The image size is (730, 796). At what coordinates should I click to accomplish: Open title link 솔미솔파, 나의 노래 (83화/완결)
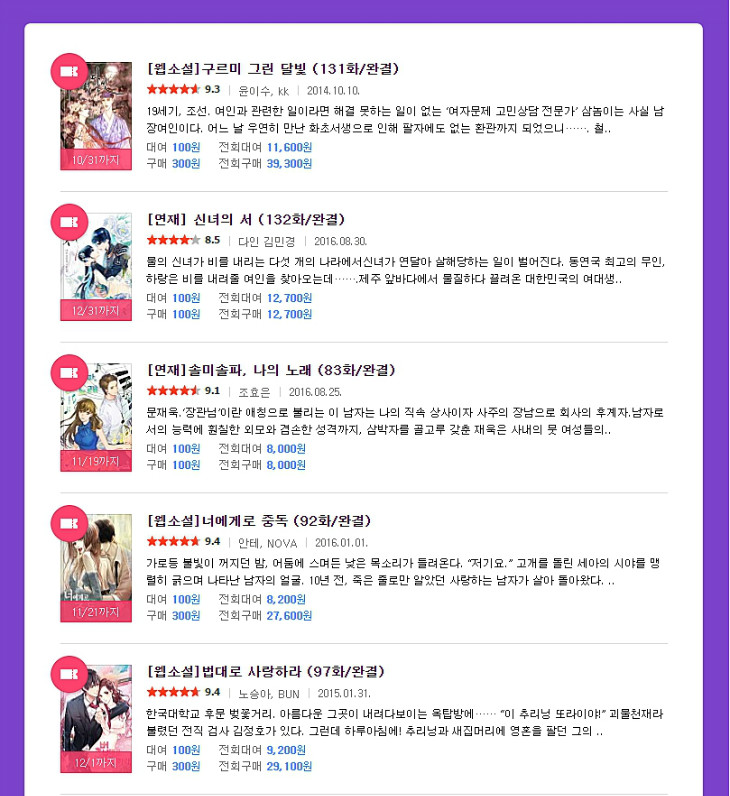click(x=271, y=370)
